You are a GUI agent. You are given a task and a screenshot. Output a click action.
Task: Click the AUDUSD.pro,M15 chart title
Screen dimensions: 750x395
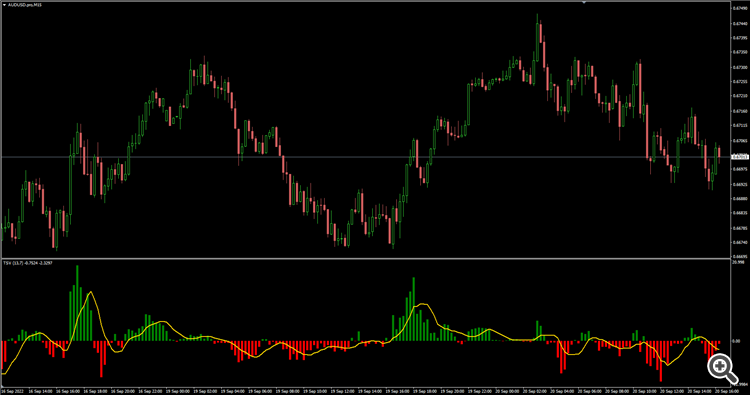coord(24,5)
